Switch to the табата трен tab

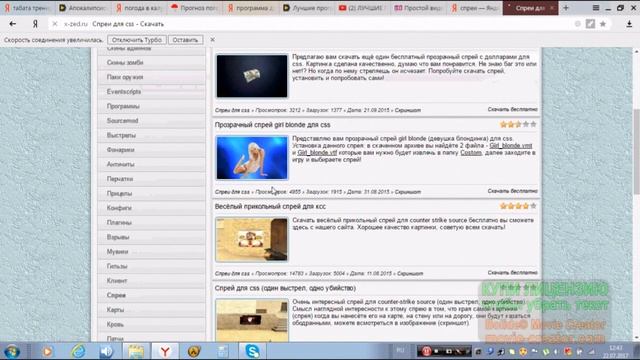(x=27, y=8)
